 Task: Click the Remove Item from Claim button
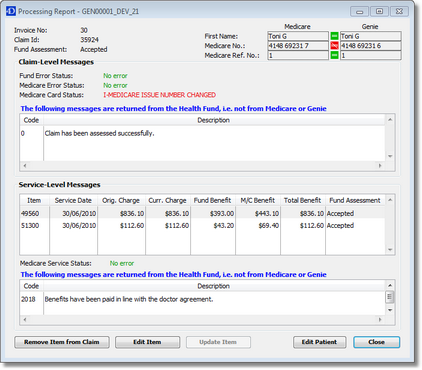coord(62,342)
